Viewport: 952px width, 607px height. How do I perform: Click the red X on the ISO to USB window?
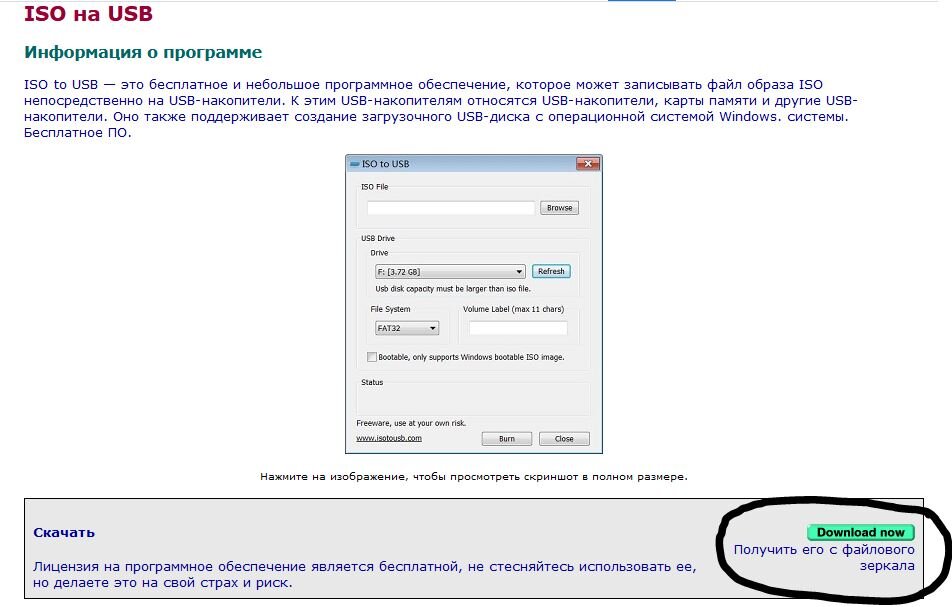click(x=589, y=162)
